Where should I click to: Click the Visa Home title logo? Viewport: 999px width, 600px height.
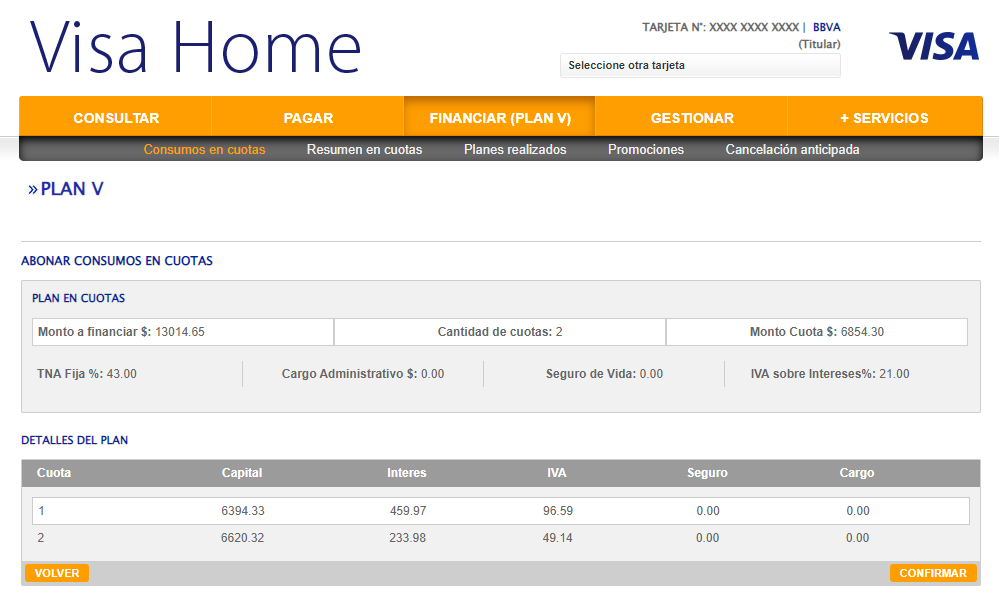coord(196,47)
